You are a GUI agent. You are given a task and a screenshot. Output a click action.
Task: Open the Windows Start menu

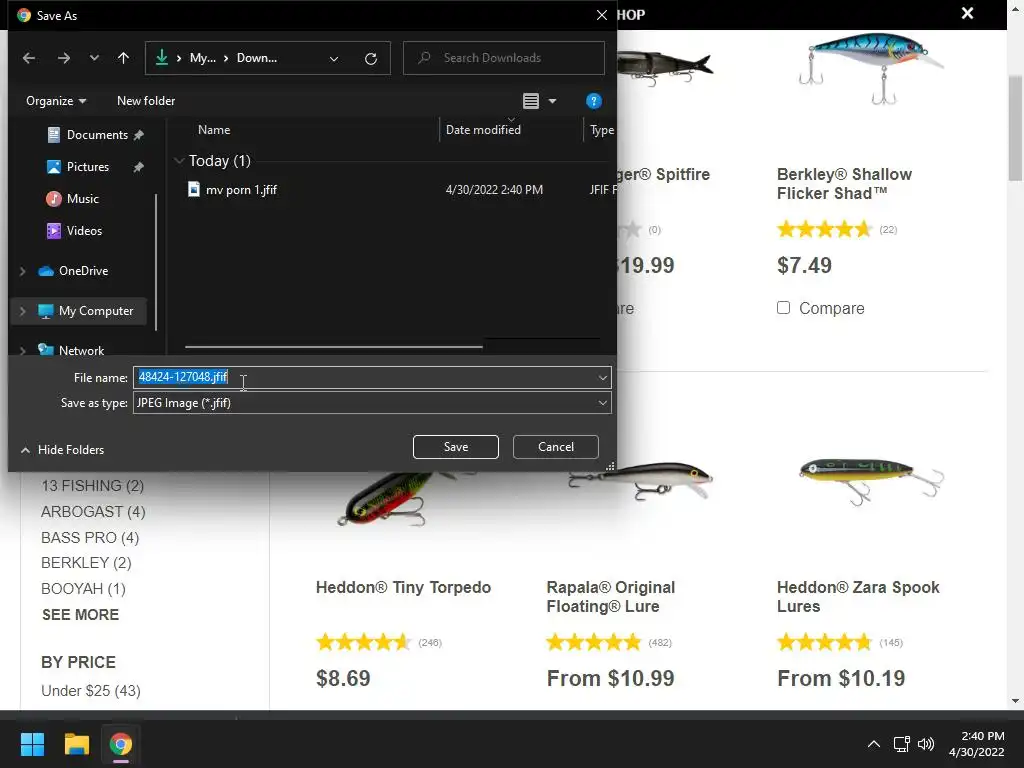click(x=32, y=744)
